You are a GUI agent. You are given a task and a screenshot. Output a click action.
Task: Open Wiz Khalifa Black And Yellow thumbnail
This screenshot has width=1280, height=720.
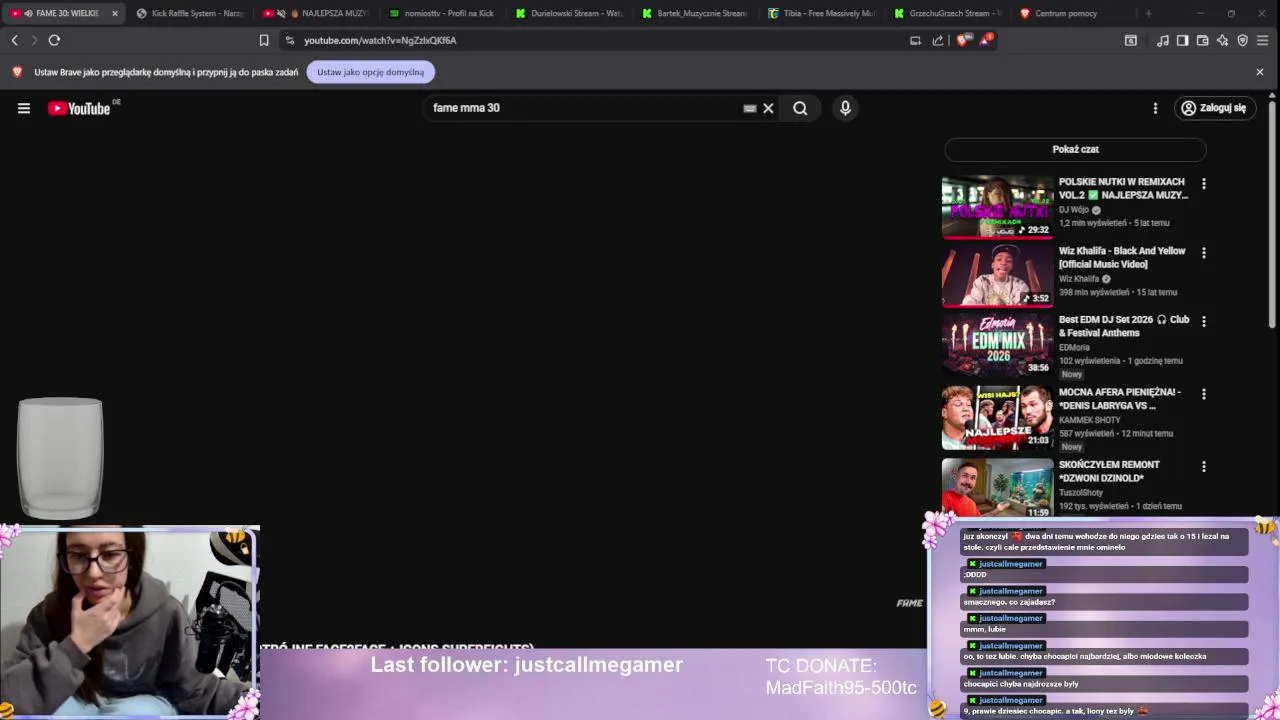coord(997,276)
